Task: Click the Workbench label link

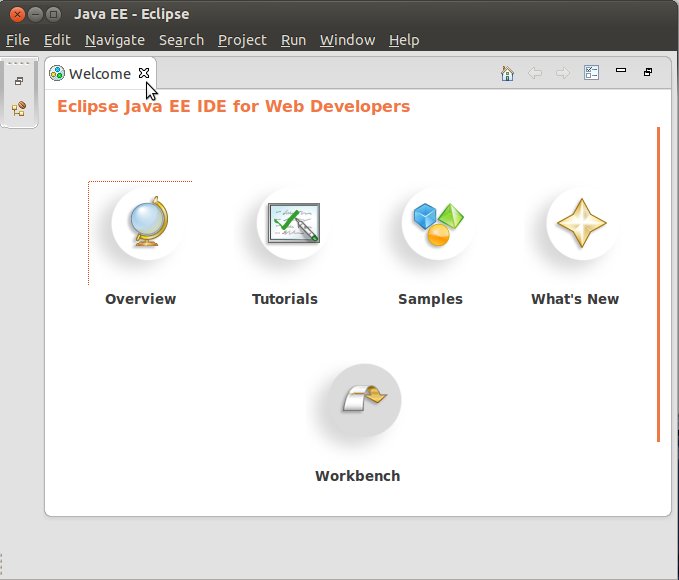Action: (x=358, y=476)
